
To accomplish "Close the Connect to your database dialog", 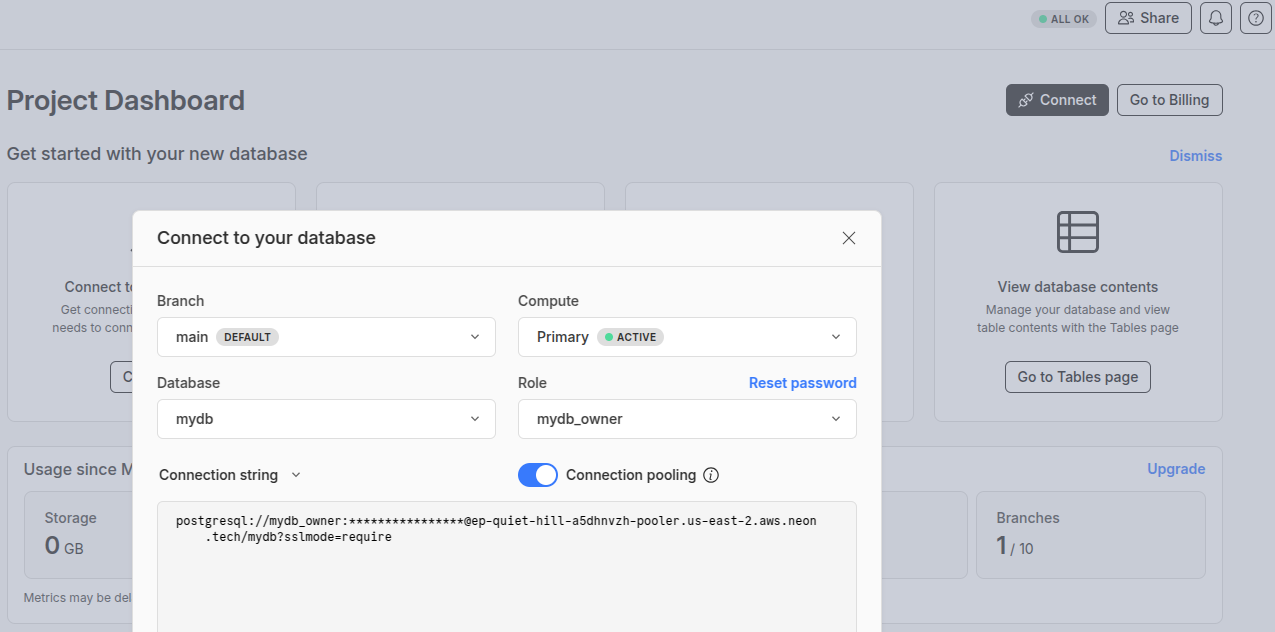I will (849, 238).
